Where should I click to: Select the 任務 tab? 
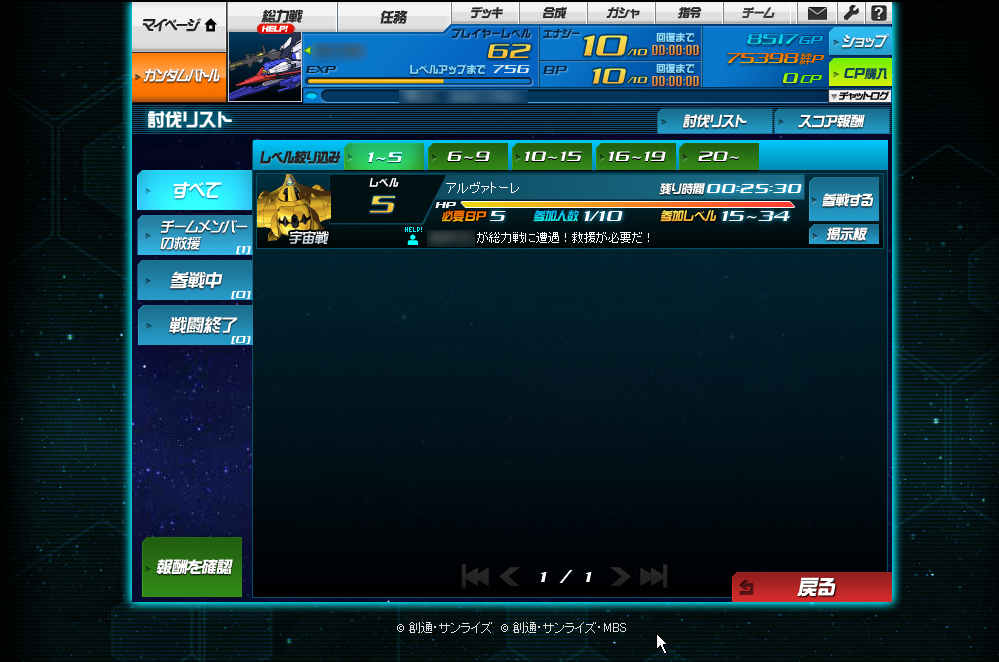click(393, 17)
